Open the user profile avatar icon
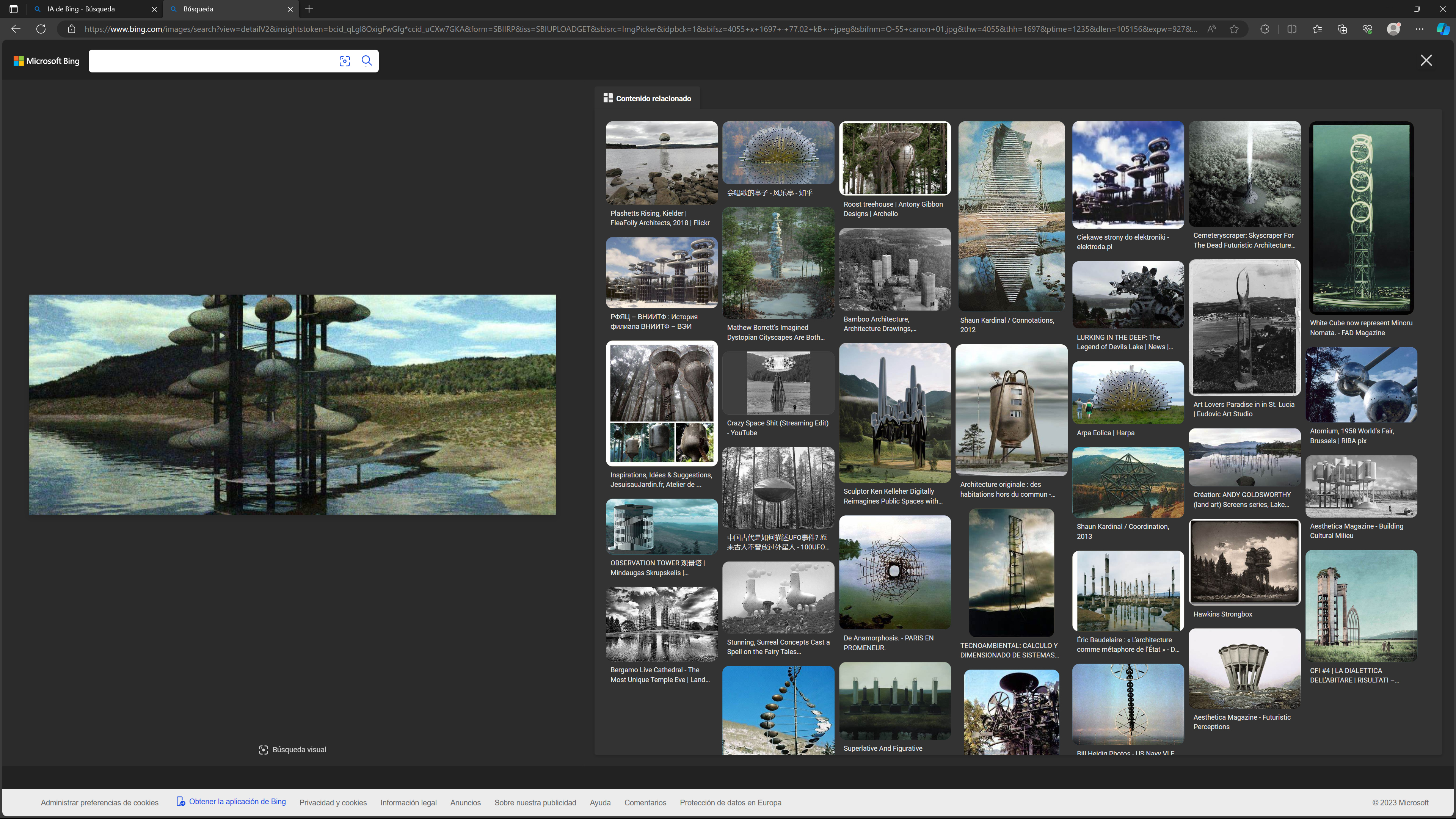This screenshot has width=1456, height=819. [1393, 29]
